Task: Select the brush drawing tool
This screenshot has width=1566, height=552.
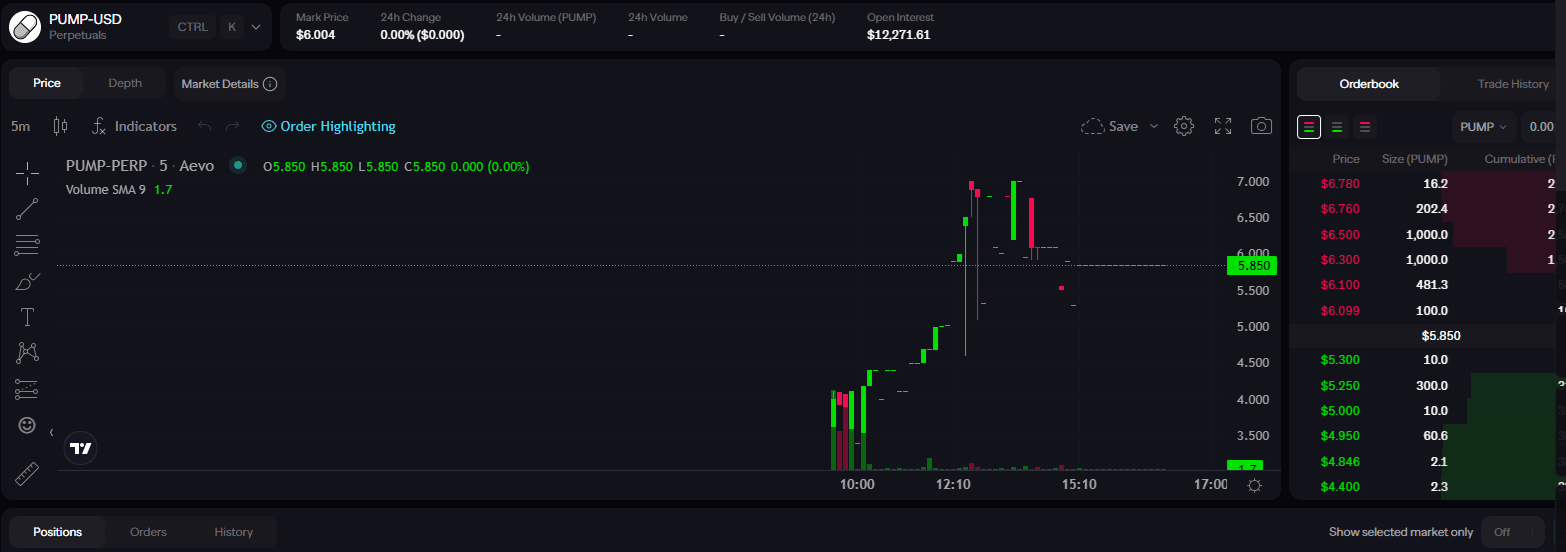Action: point(28,281)
